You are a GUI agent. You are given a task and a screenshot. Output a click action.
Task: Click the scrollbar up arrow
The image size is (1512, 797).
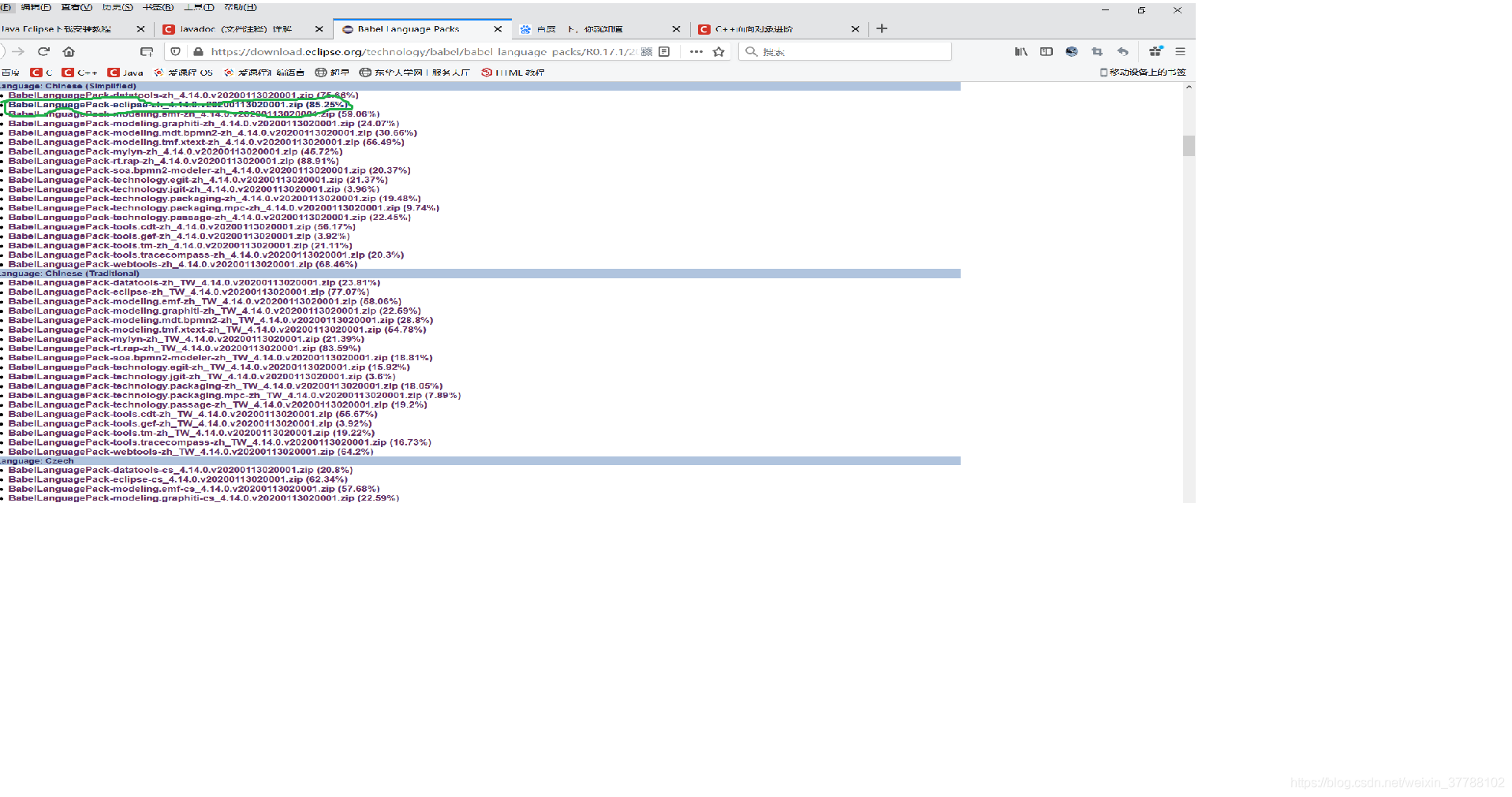(1189, 88)
